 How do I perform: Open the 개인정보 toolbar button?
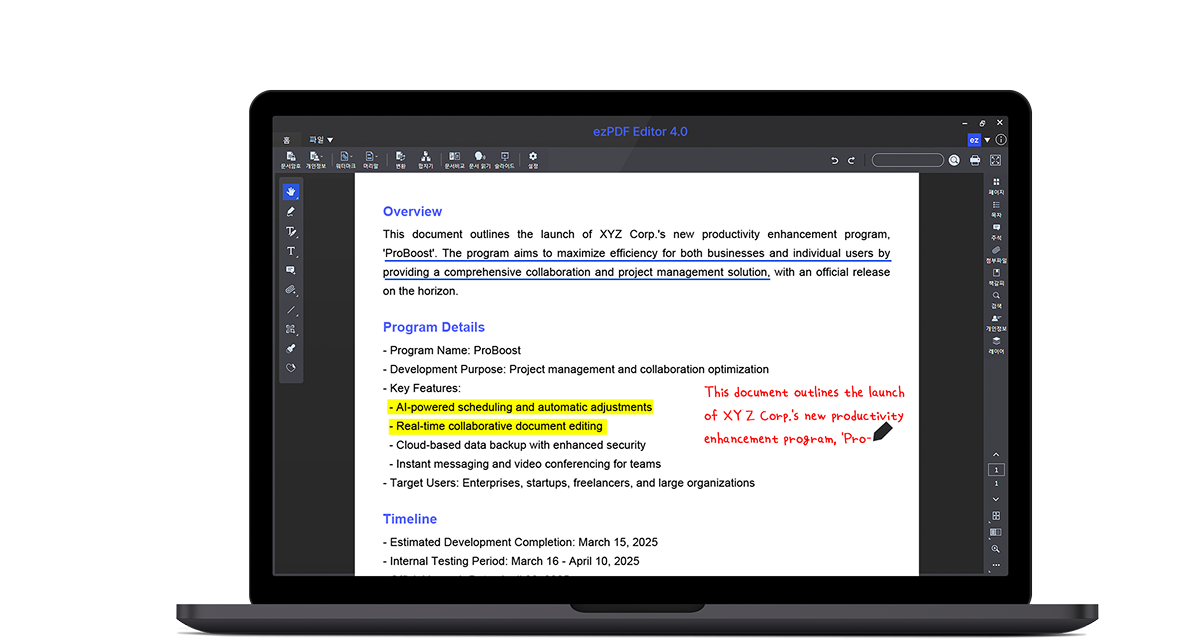[x=315, y=160]
